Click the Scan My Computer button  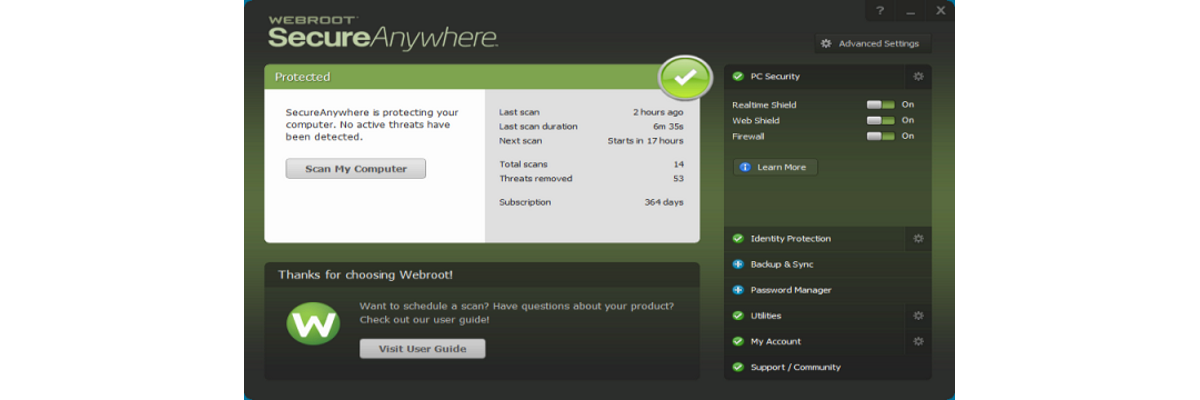356,169
